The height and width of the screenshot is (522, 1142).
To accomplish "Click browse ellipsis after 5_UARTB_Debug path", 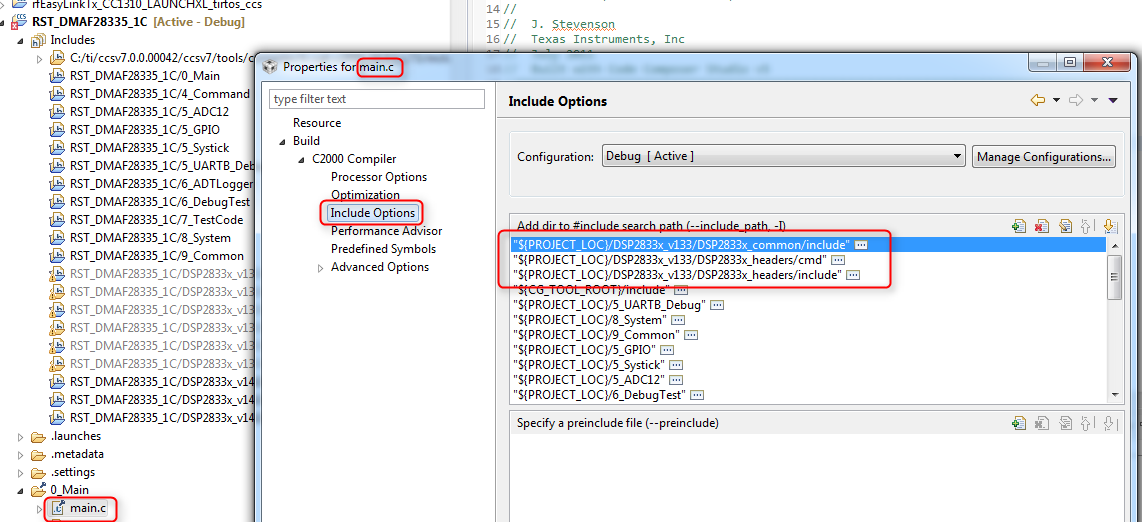I will tap(717, 305).
